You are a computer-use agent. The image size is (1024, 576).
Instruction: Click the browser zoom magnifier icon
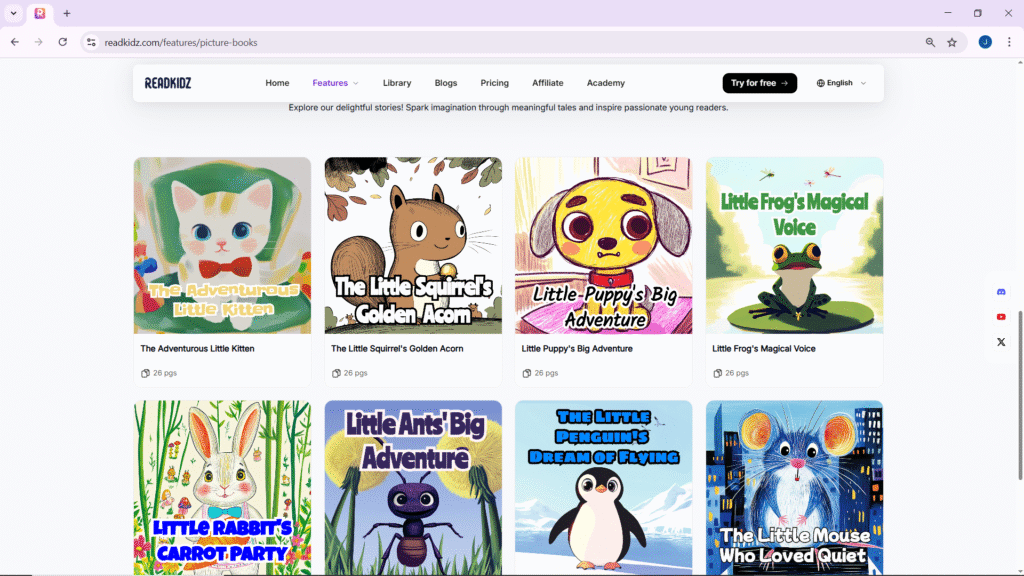930,42
